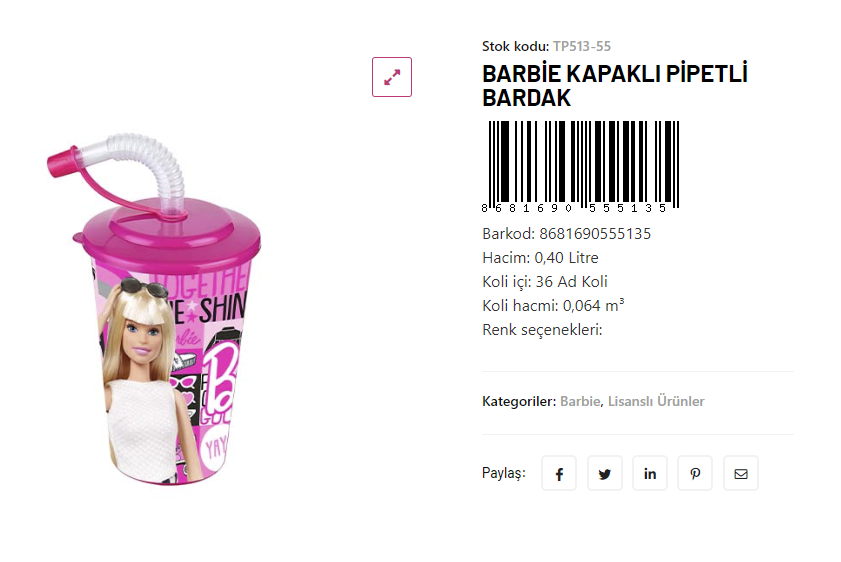This screenshot has width=841, height=562.
Task: Open the Barbie category link
Action: tap(580, 401)
